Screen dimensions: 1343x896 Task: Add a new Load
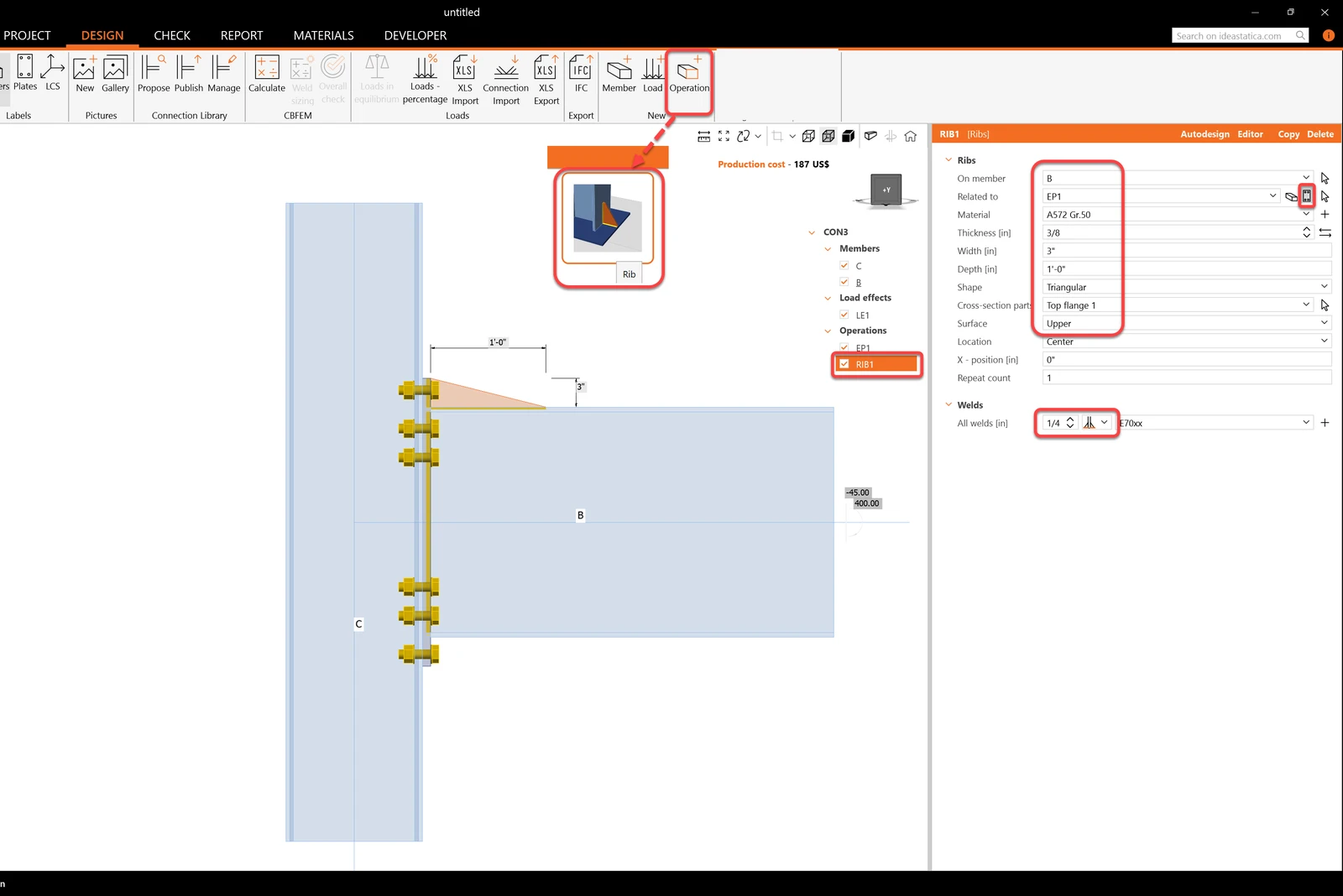pos(653,74)
